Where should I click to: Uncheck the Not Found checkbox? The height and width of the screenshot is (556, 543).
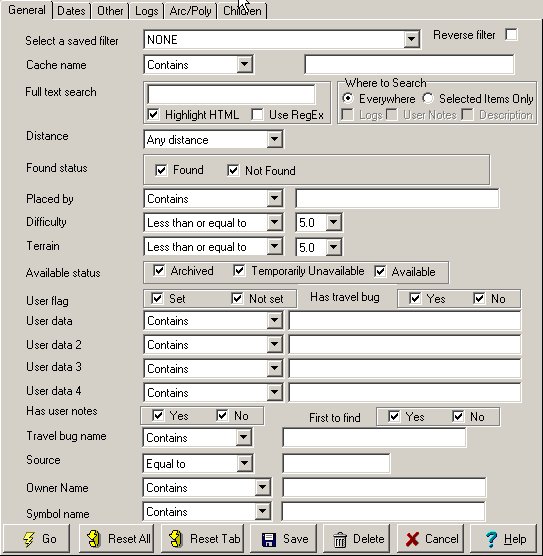[233, 170]
